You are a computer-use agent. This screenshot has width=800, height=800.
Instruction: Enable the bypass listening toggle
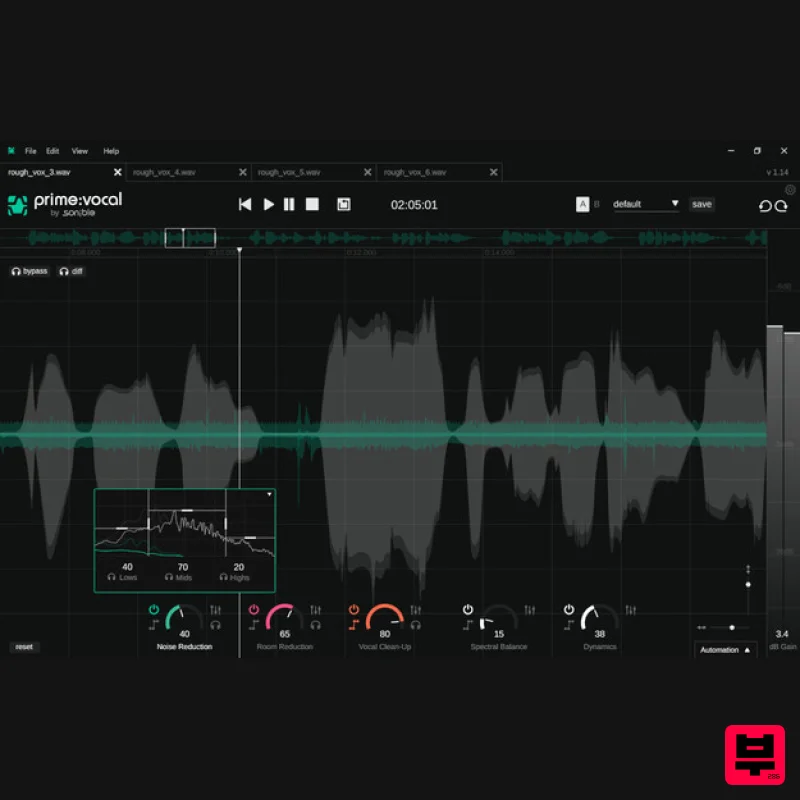(x=29, y=271)
